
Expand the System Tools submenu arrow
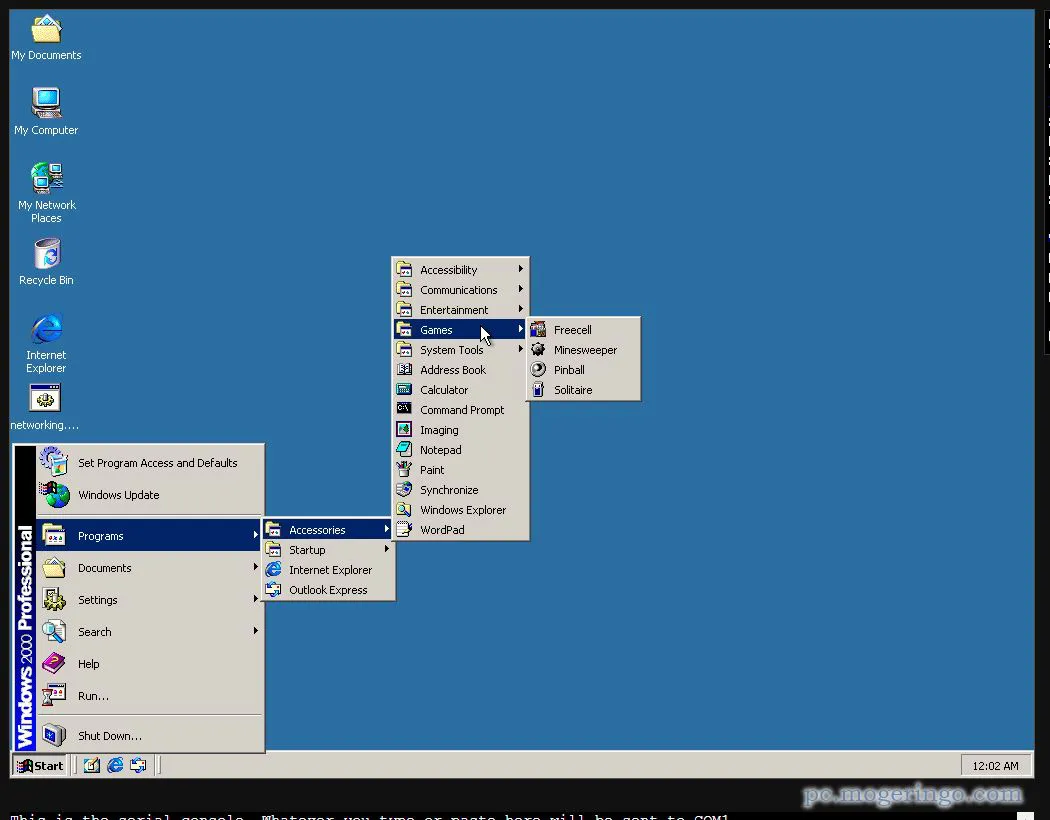tap(520, 349)
